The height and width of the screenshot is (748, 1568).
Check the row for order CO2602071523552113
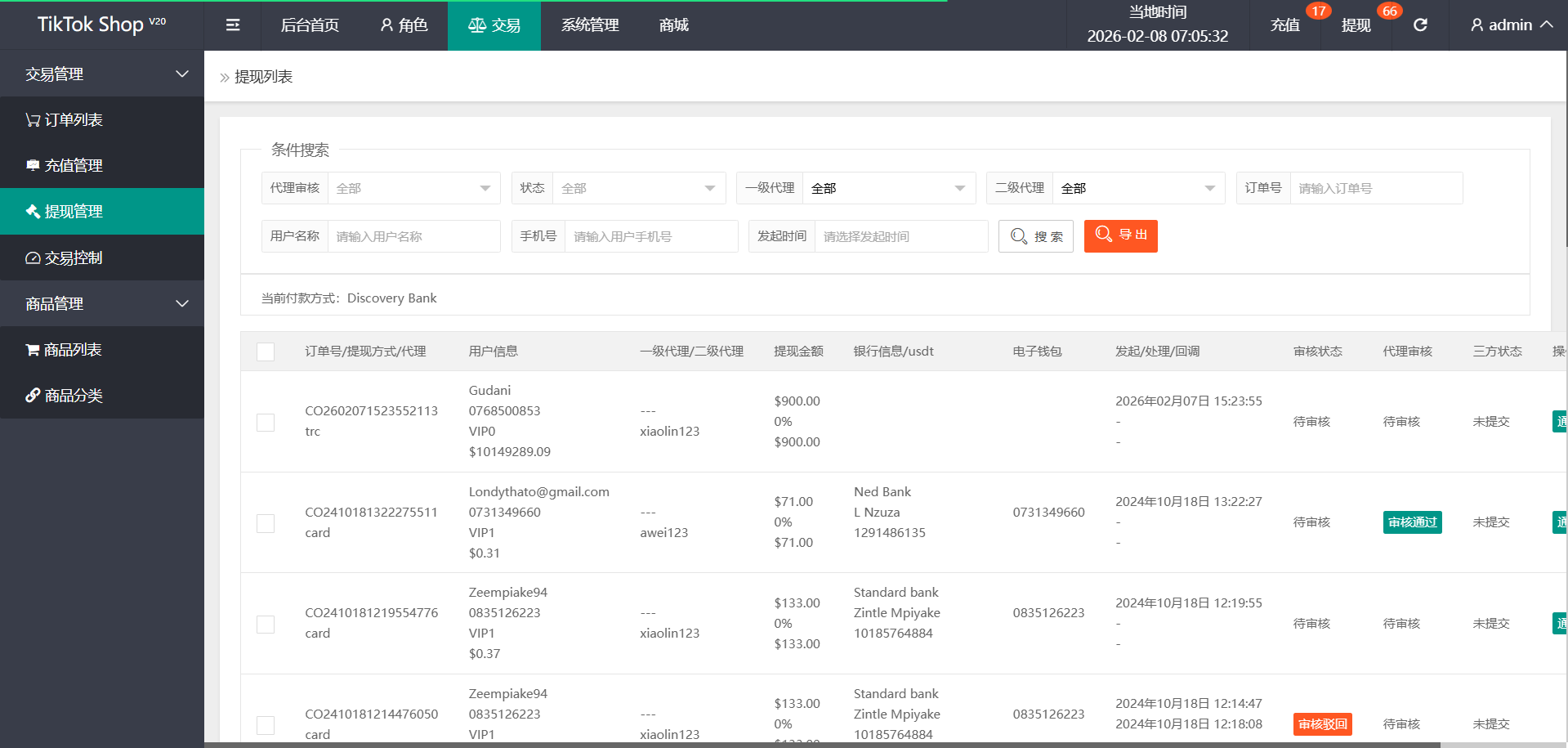point(266,422)
